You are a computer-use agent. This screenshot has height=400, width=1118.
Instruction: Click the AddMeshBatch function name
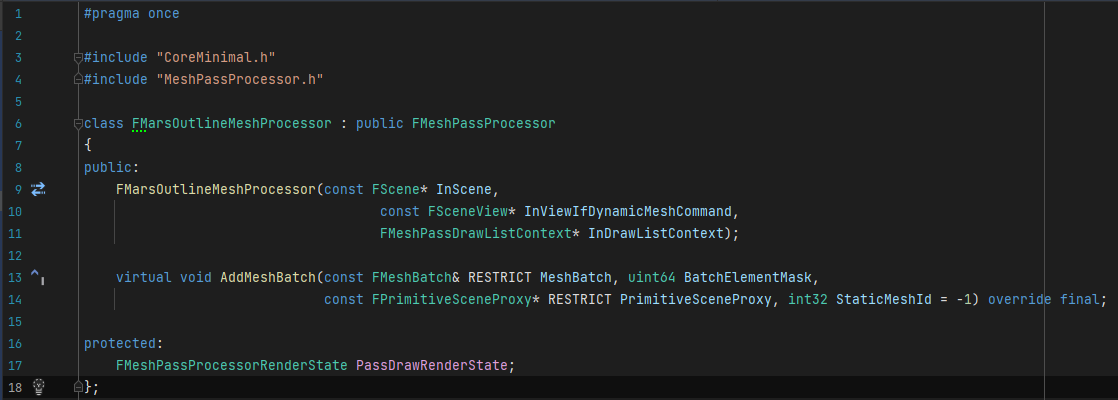268,277
